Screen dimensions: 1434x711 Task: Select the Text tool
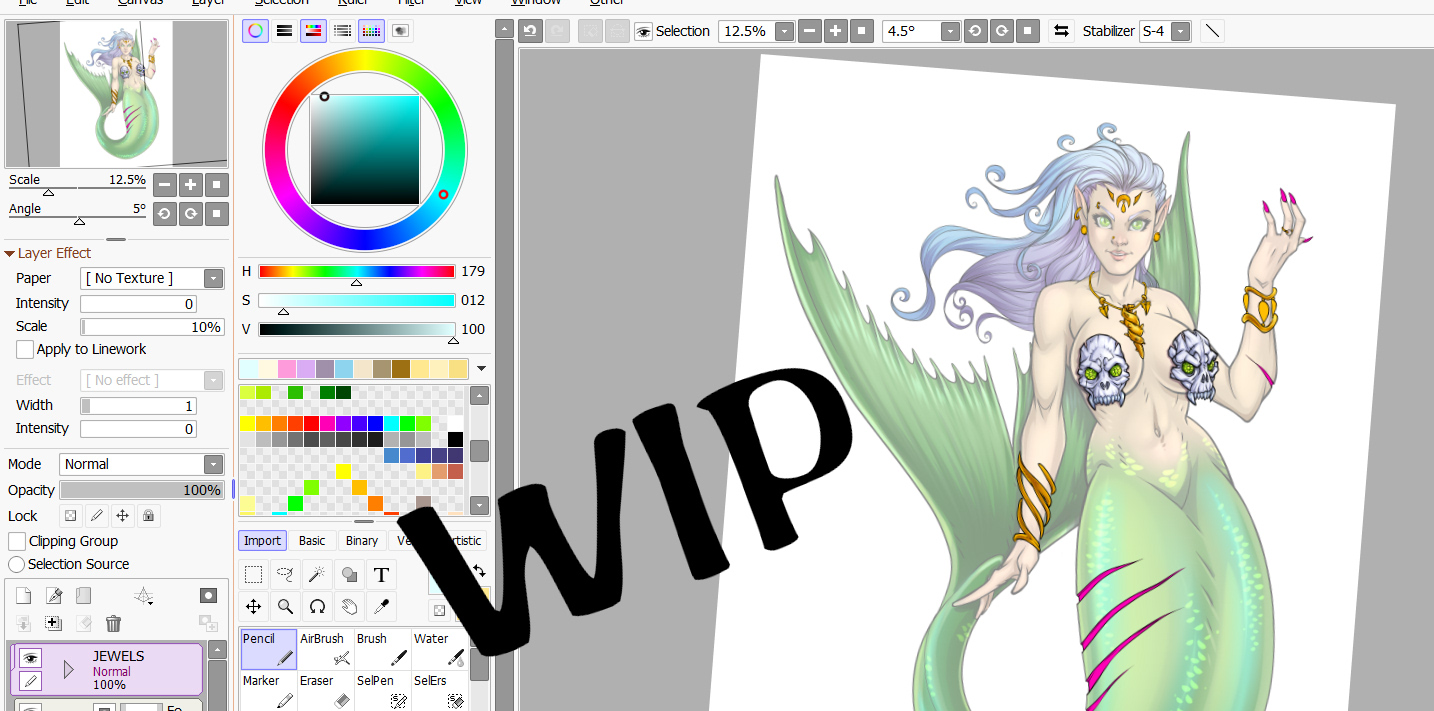[x=381, y=574]
